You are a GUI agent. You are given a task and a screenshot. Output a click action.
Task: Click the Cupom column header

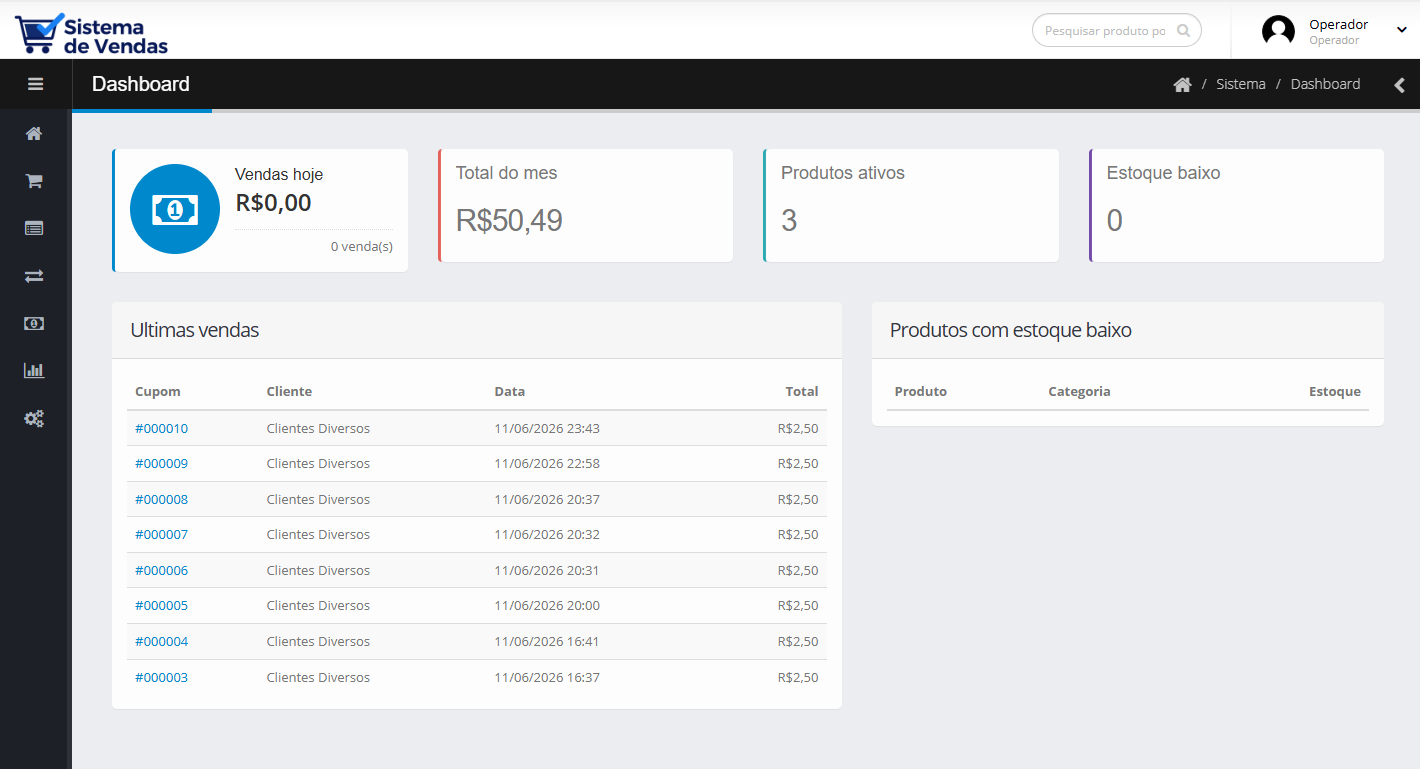[x=158, y=391]
